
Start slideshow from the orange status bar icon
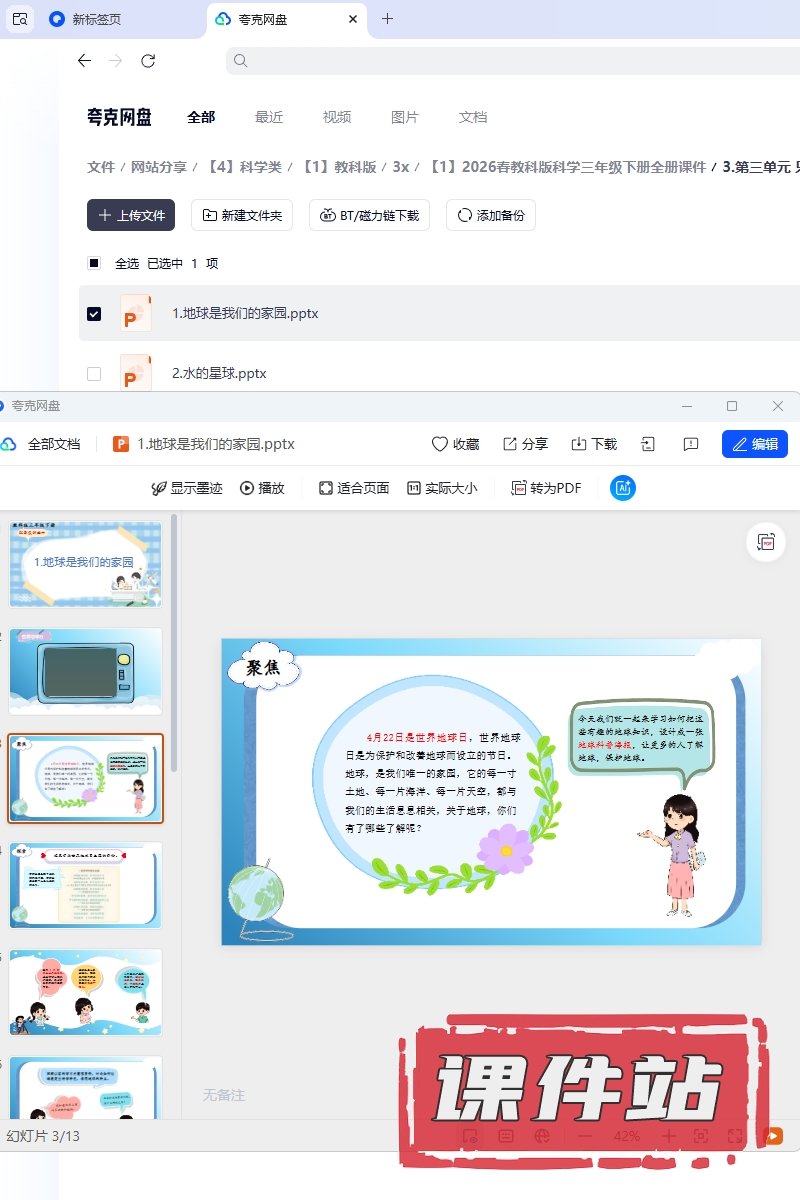[772, 1136]
